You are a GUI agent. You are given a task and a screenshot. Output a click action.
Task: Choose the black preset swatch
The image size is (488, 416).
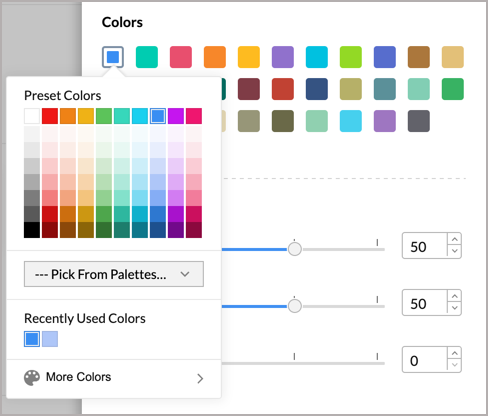32,230
